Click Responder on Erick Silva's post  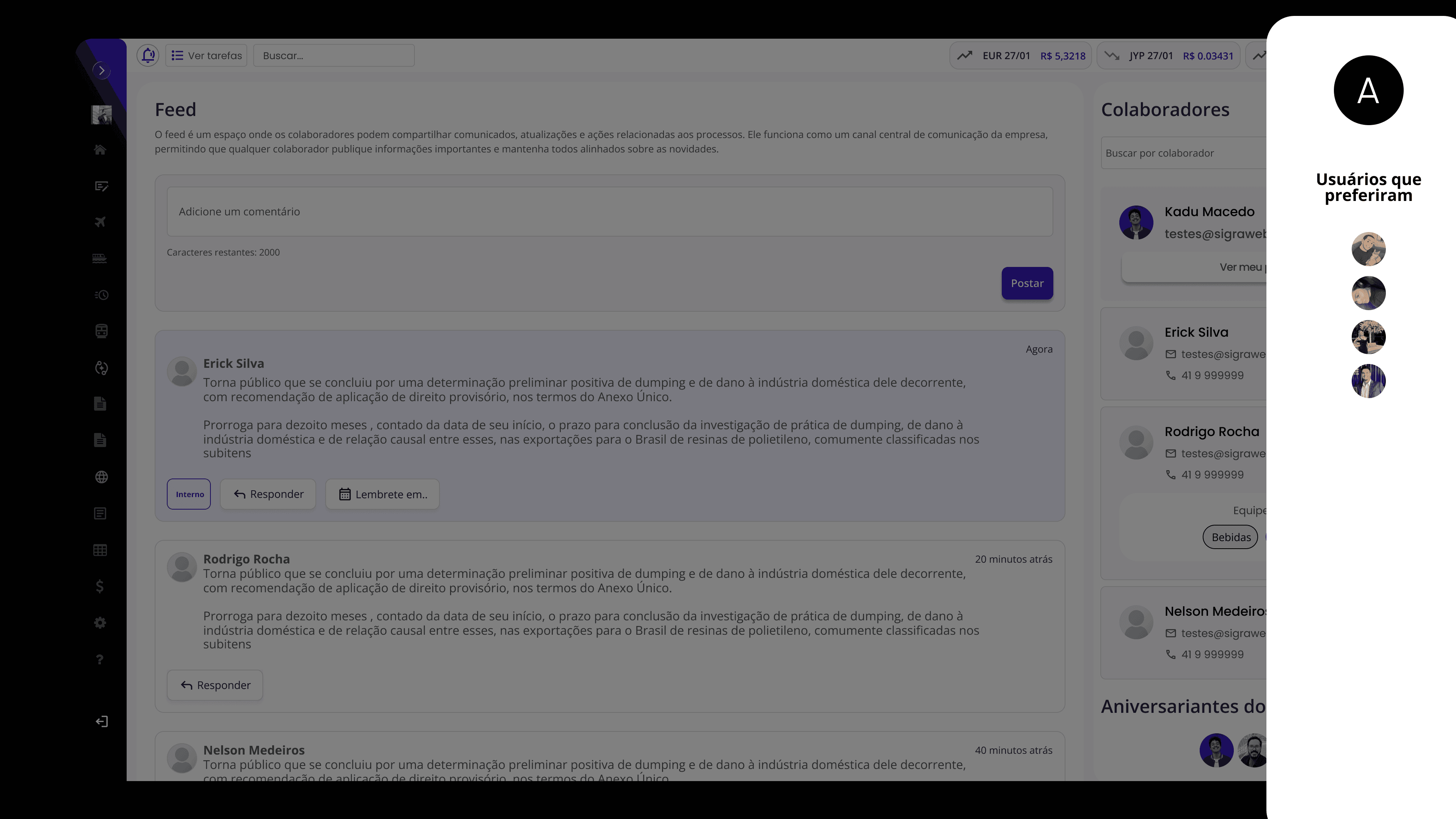[x=268, y=494]
